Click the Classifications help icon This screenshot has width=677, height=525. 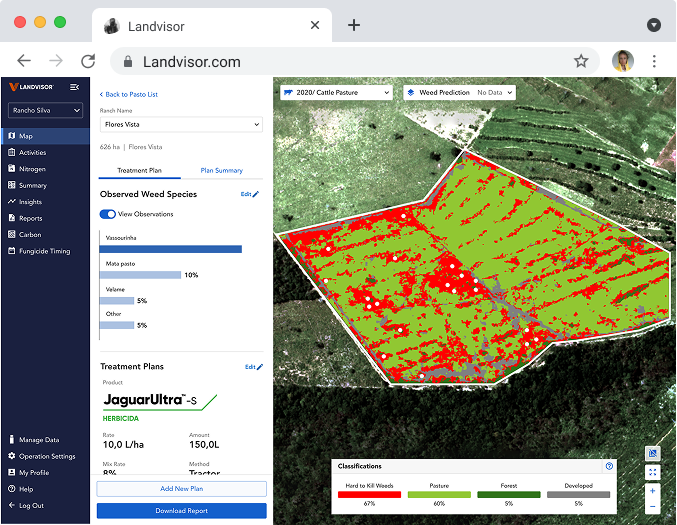(609, 466)
